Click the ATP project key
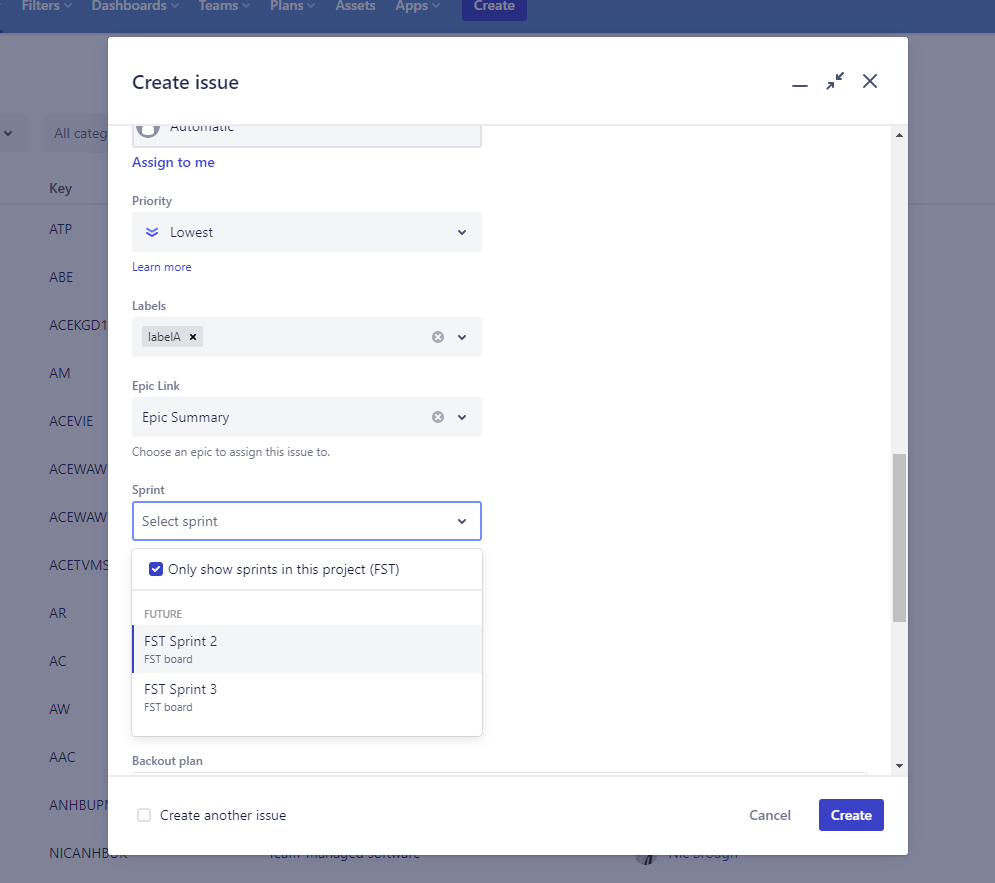The image size is (995, 883). pos(61,229)
